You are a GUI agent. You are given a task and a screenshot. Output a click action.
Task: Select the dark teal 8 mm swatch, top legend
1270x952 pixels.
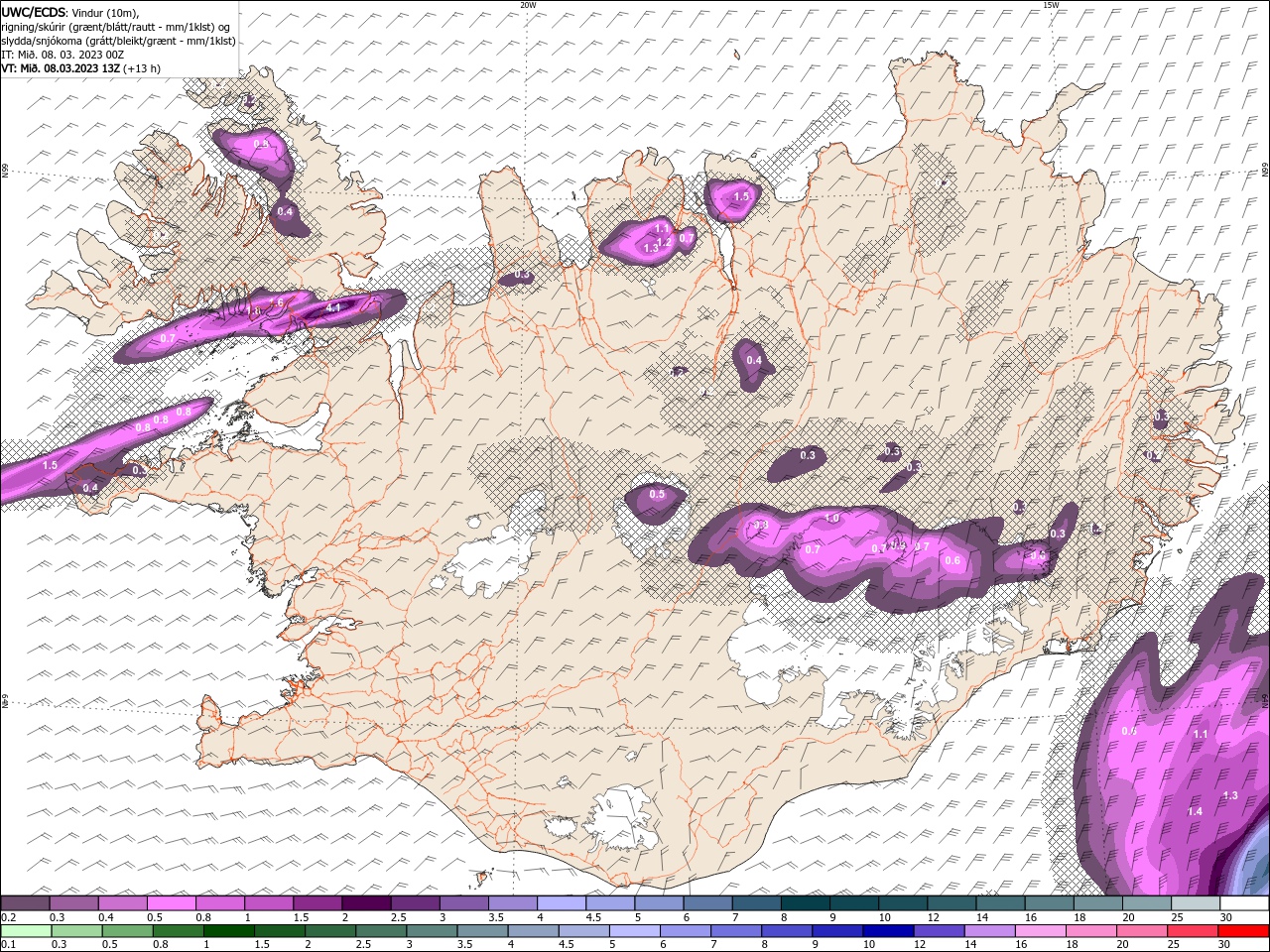pyautogui.click(x=805, y=903)
